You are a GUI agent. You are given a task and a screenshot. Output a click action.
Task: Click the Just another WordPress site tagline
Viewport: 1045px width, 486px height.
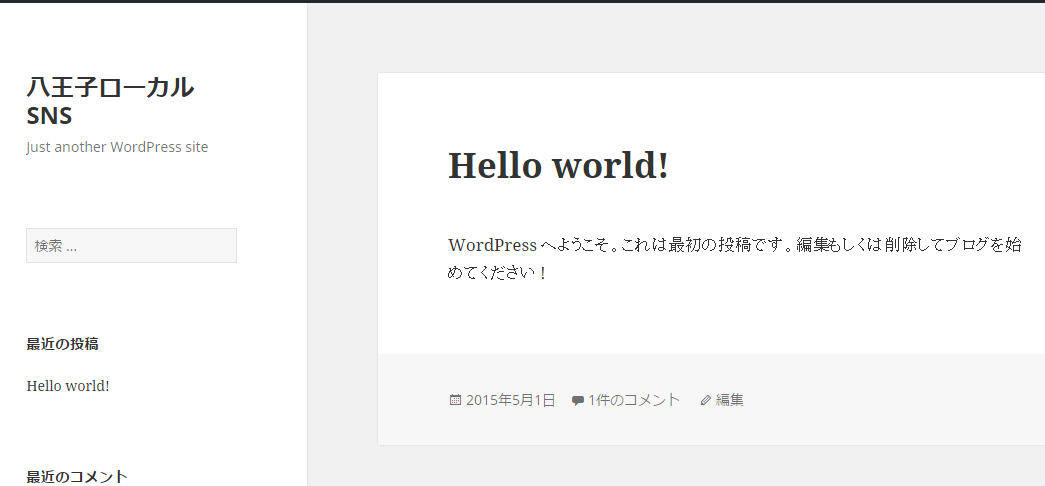point(117,147)
